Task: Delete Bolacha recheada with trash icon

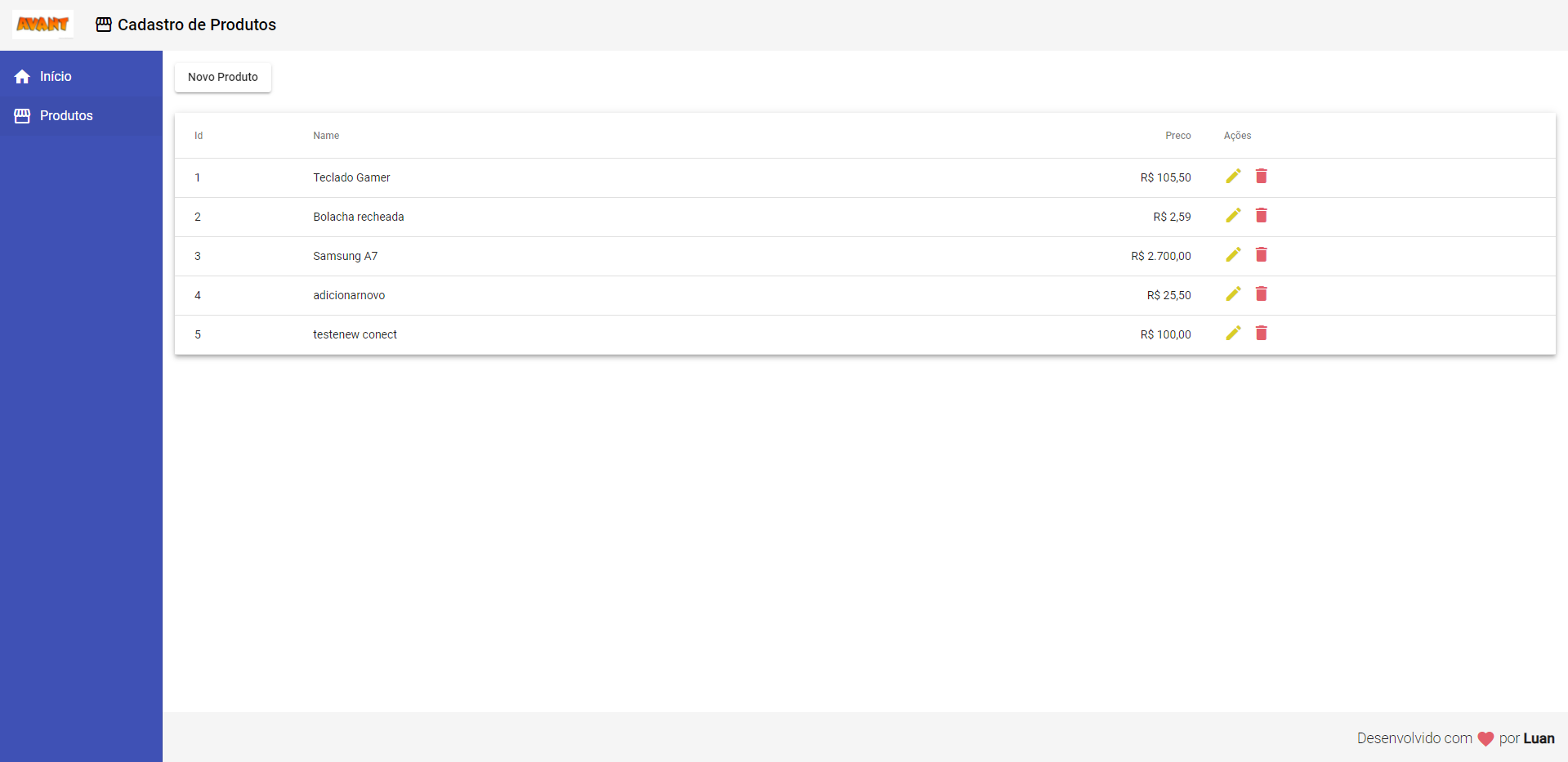Action: 1261,216
